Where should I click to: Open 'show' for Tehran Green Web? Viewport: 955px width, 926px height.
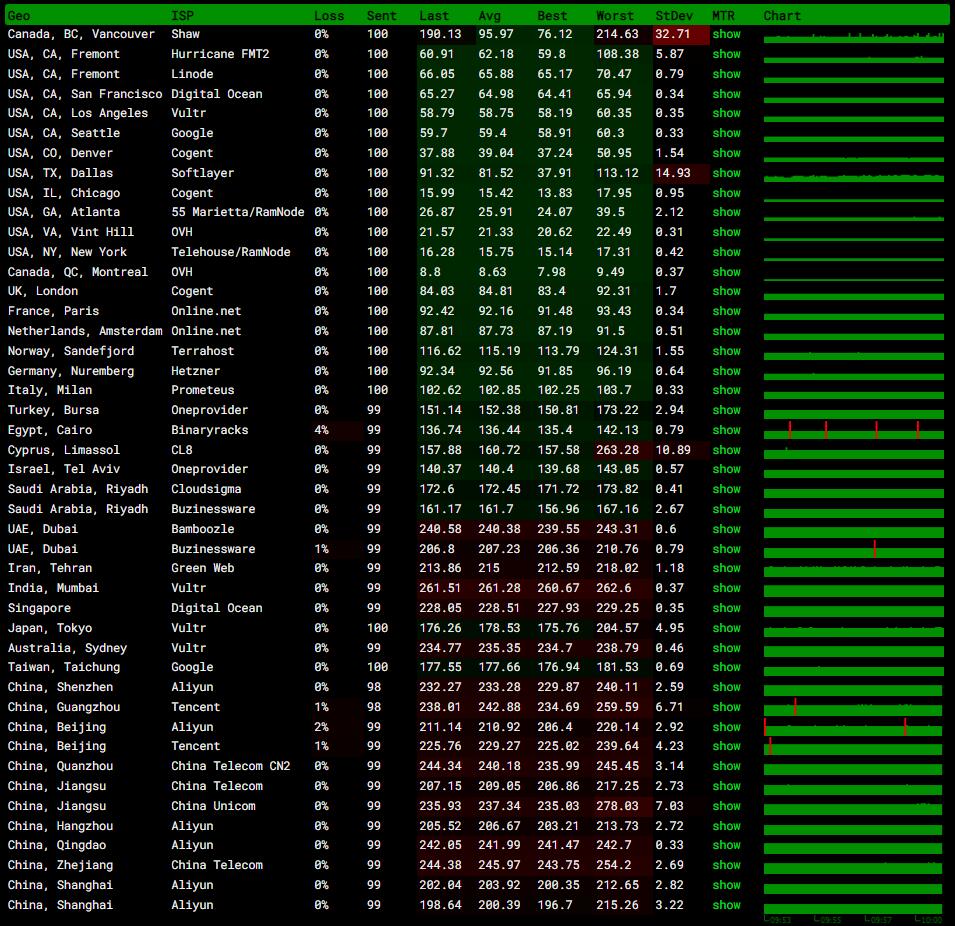[727, 568]
